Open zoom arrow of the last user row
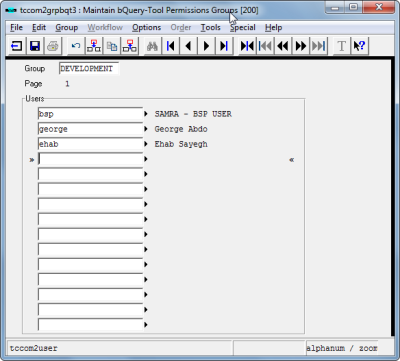The image size is (400, 361). [146, 325]
